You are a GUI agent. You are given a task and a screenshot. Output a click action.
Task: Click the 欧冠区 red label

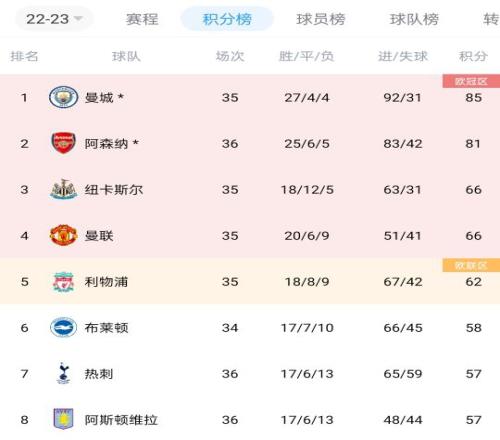tap(471, 81)
